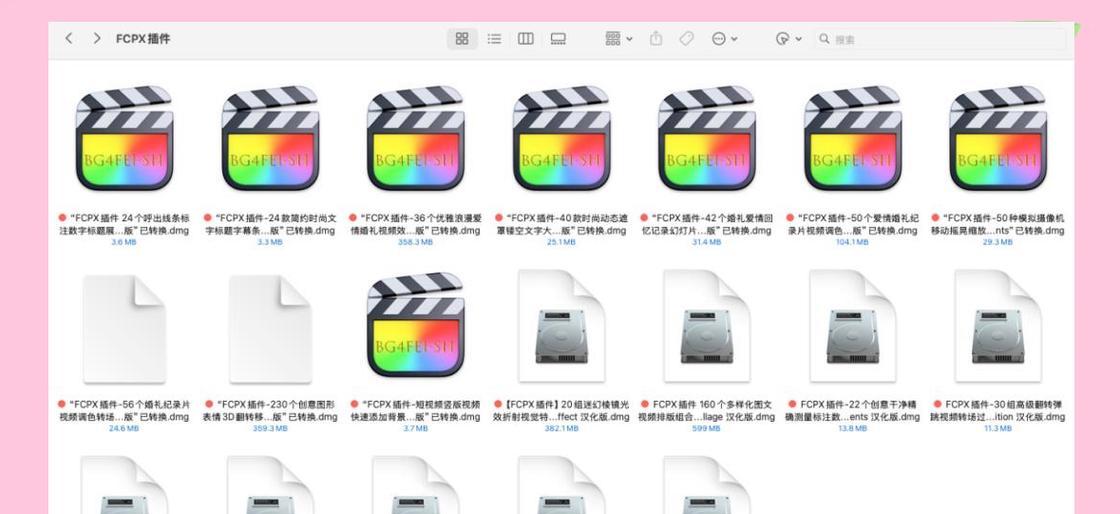
Task: Select the 20组迷幻棱镜光效 disk image icon
Action: coord(561,326)
